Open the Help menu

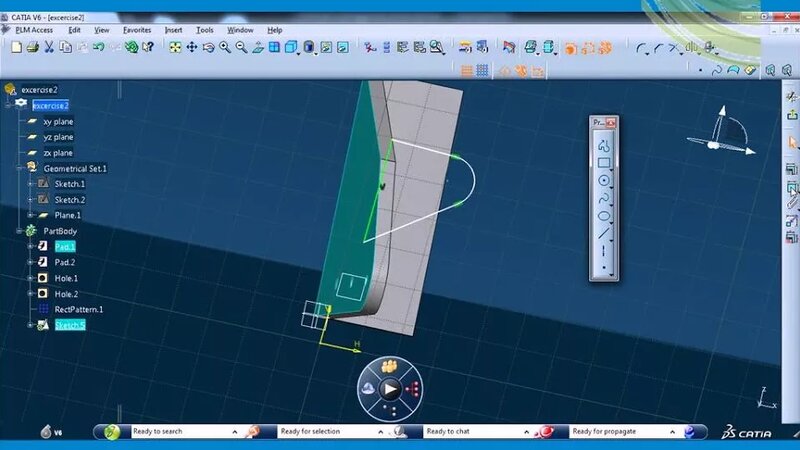point(275,30)
